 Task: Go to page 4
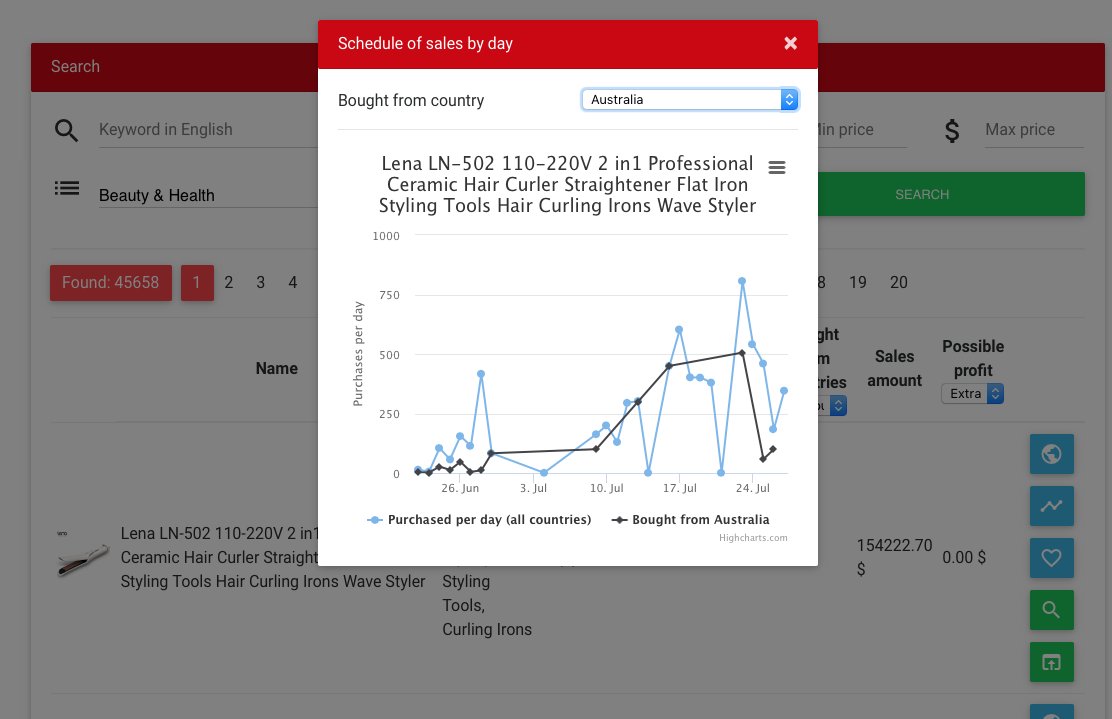(x=292, y=282)
